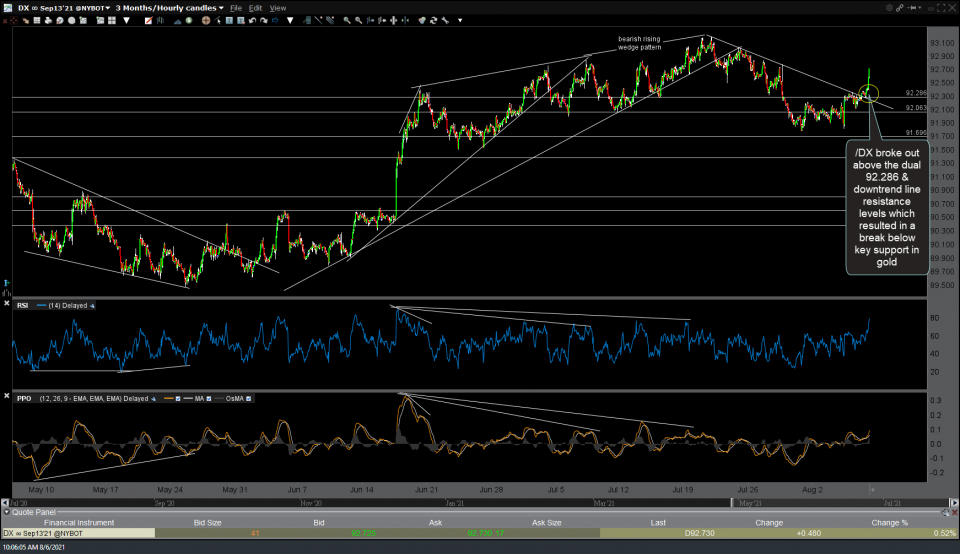
Task: Open the Quote Panel configuration wrench icon
Action: click(x=947, y=512)
